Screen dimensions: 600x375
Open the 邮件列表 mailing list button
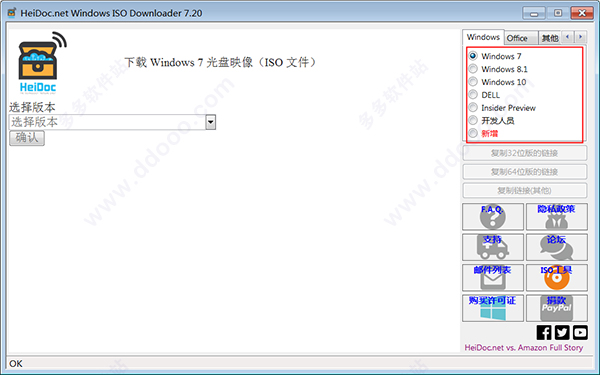pos(493,277)
